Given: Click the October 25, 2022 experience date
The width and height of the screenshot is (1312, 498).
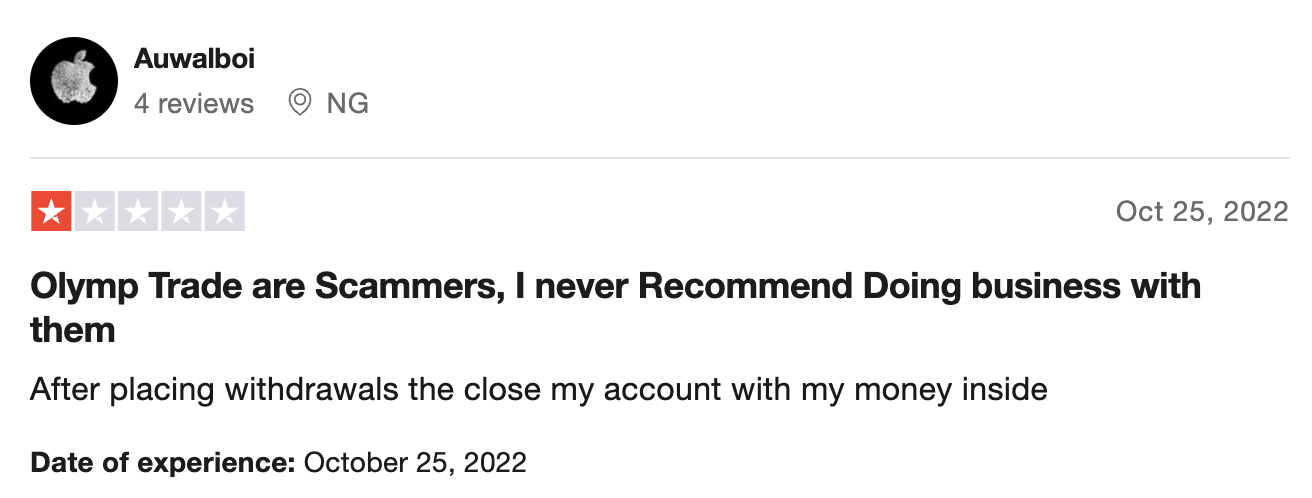Looking at the screenshot, I should coord(415,463).
